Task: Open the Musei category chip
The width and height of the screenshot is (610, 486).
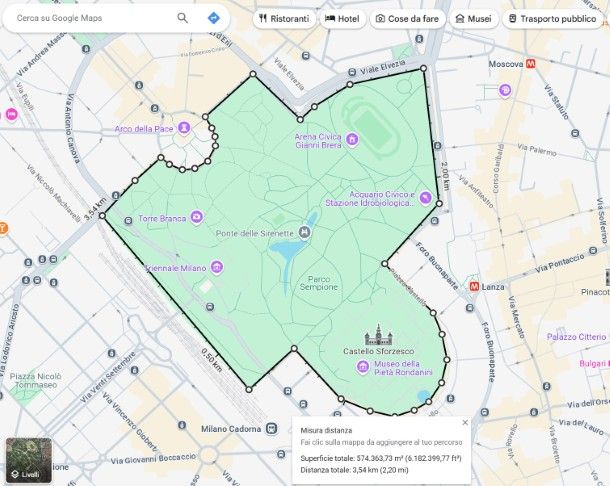Action: click(473, 18)
